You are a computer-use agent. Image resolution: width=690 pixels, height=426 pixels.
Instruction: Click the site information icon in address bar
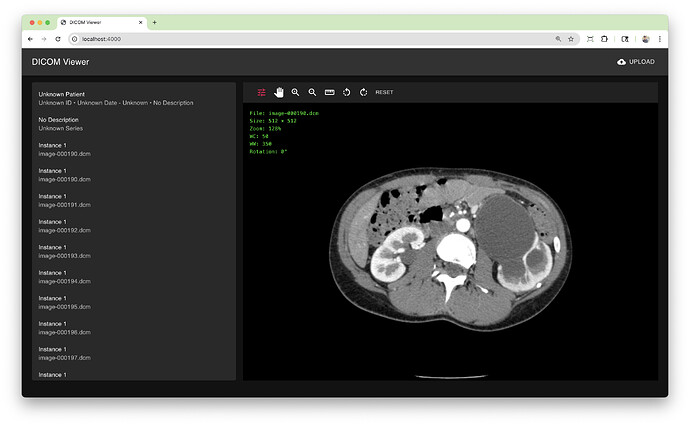[x=74, y=39]
